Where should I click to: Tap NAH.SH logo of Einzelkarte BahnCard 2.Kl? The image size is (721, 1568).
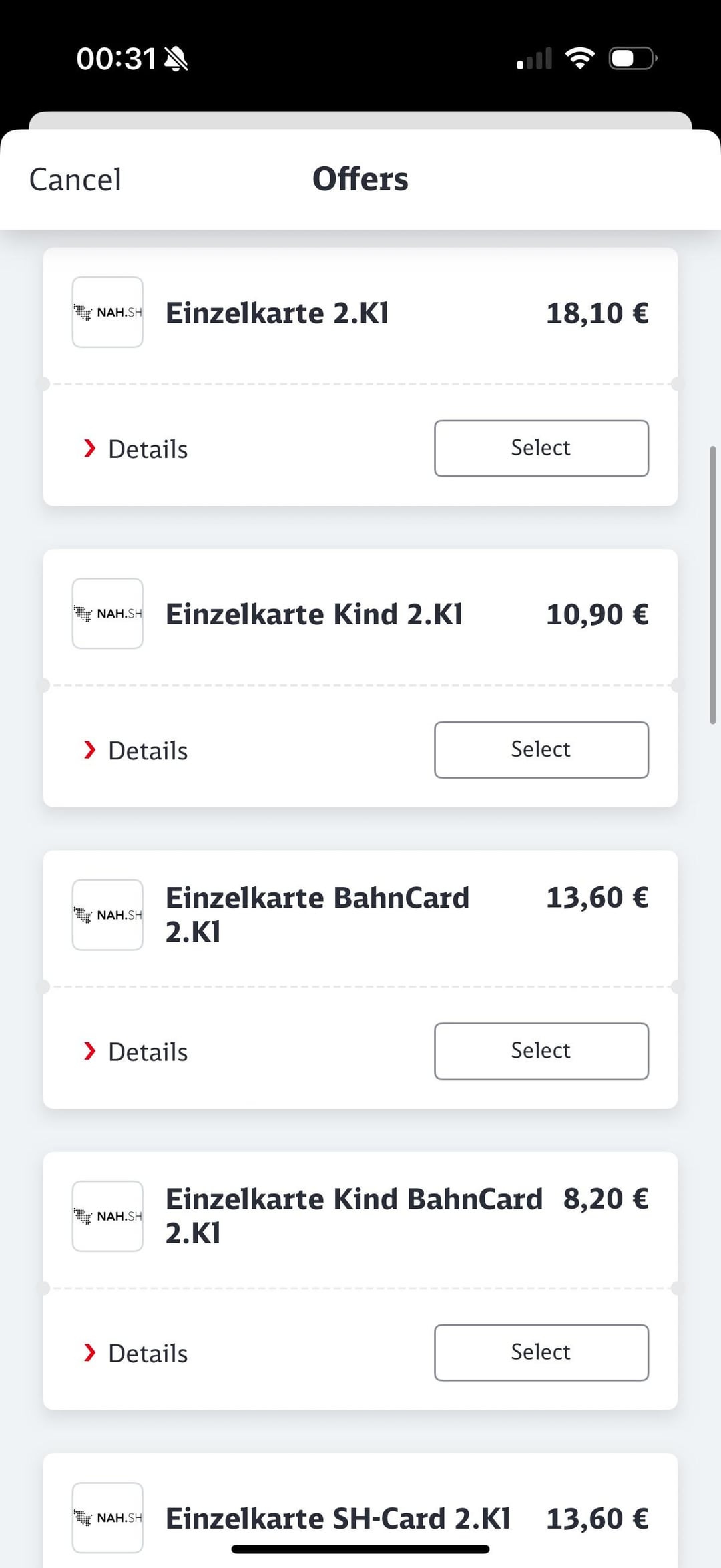[107, 914]
